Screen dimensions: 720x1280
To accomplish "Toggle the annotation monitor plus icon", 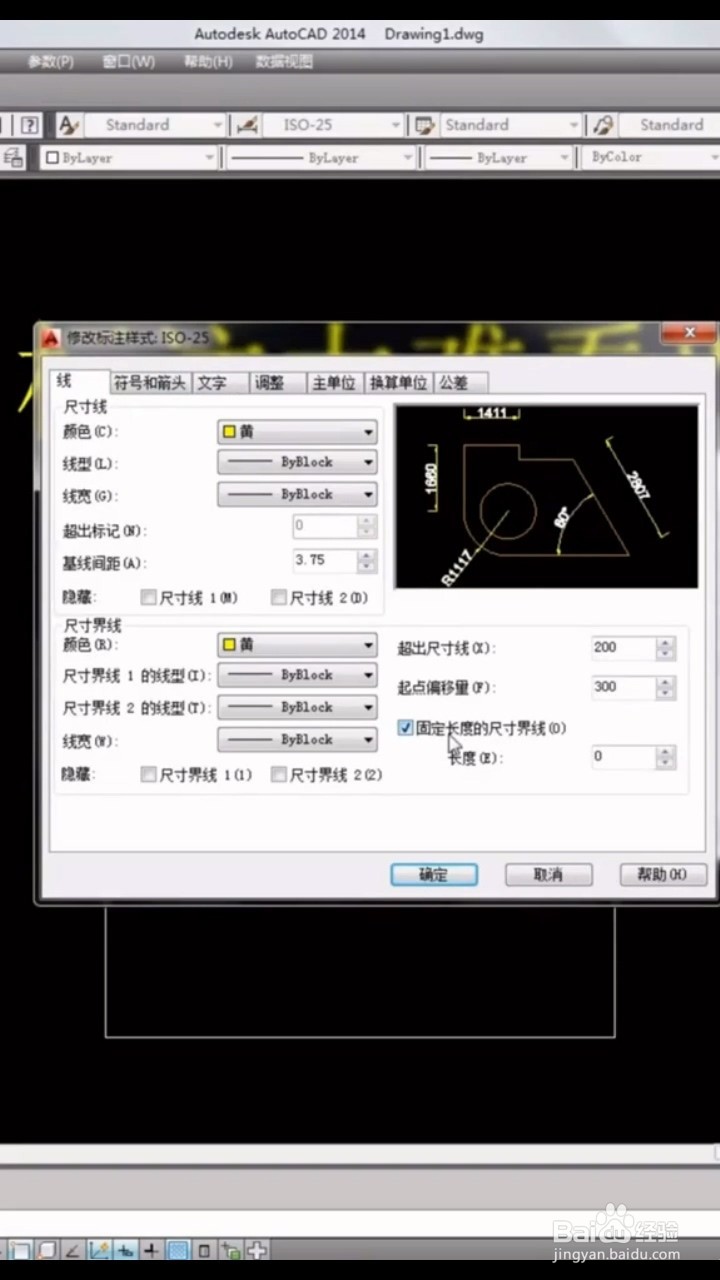I will [x=257, y=1250].
